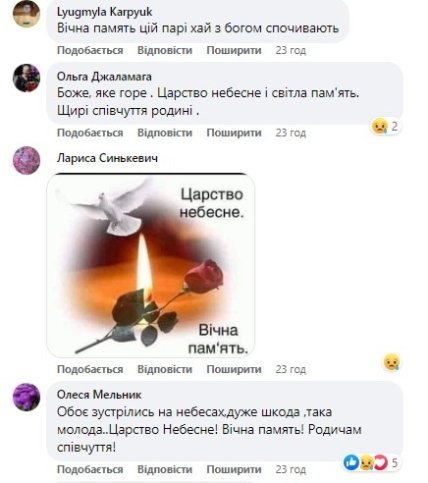428x483 pixels.
Task: Open Ольга Джаламага's profile name link
Action: 104,77
